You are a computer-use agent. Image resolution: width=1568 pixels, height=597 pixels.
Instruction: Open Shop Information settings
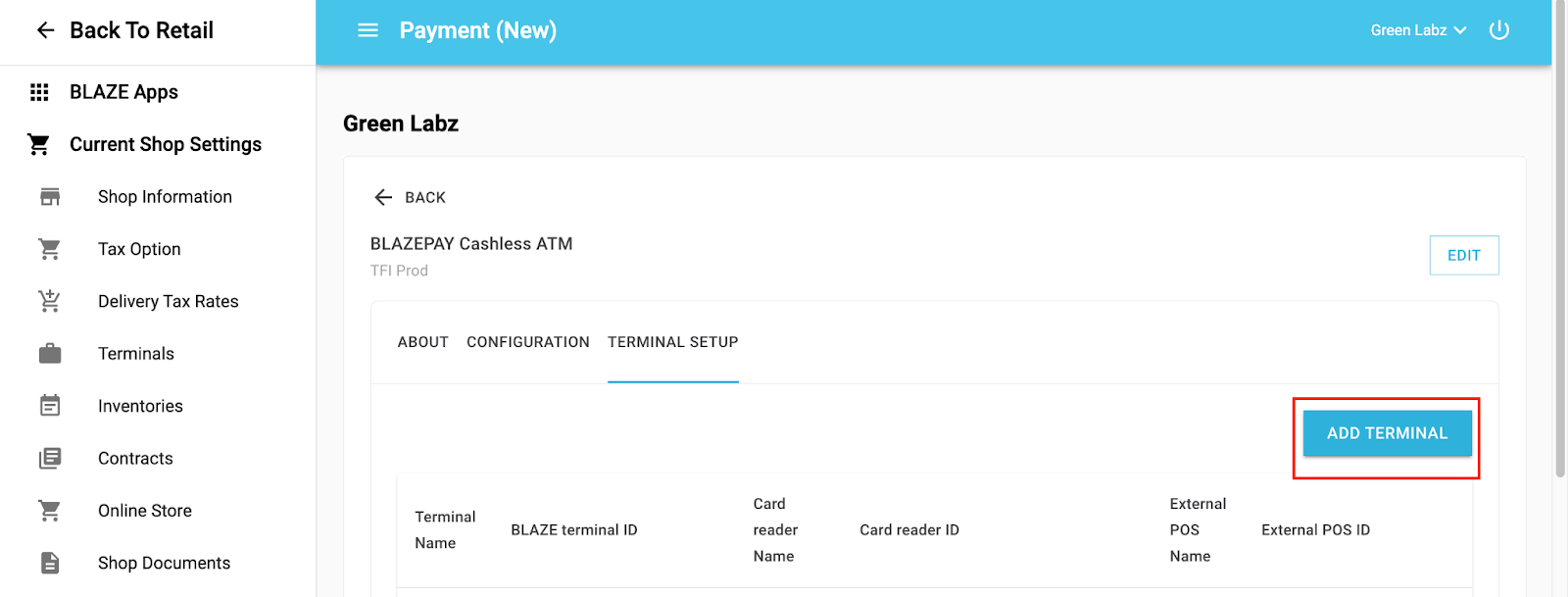165,197
